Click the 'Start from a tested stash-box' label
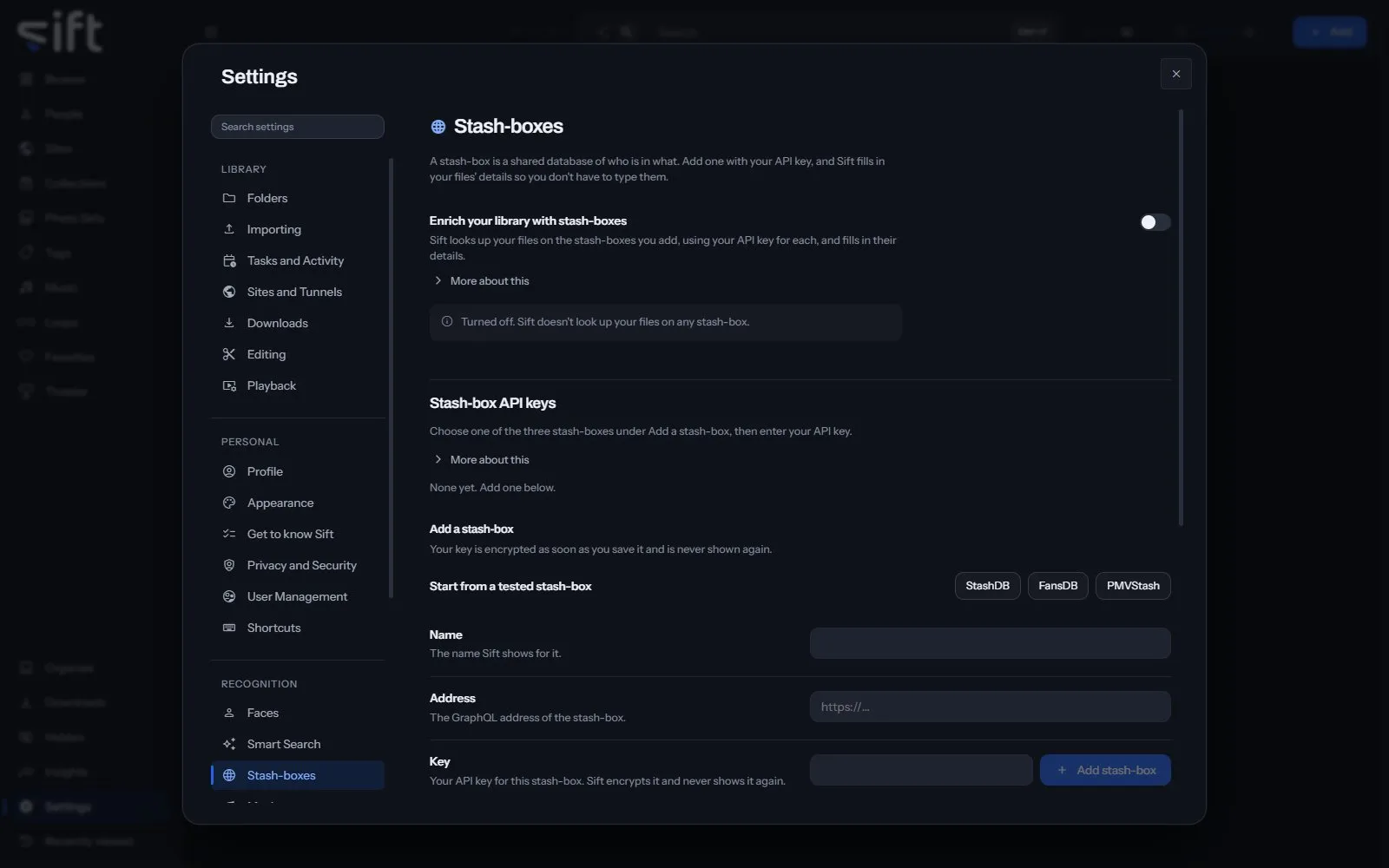1389x868 pixels. [x=510, y=586]
